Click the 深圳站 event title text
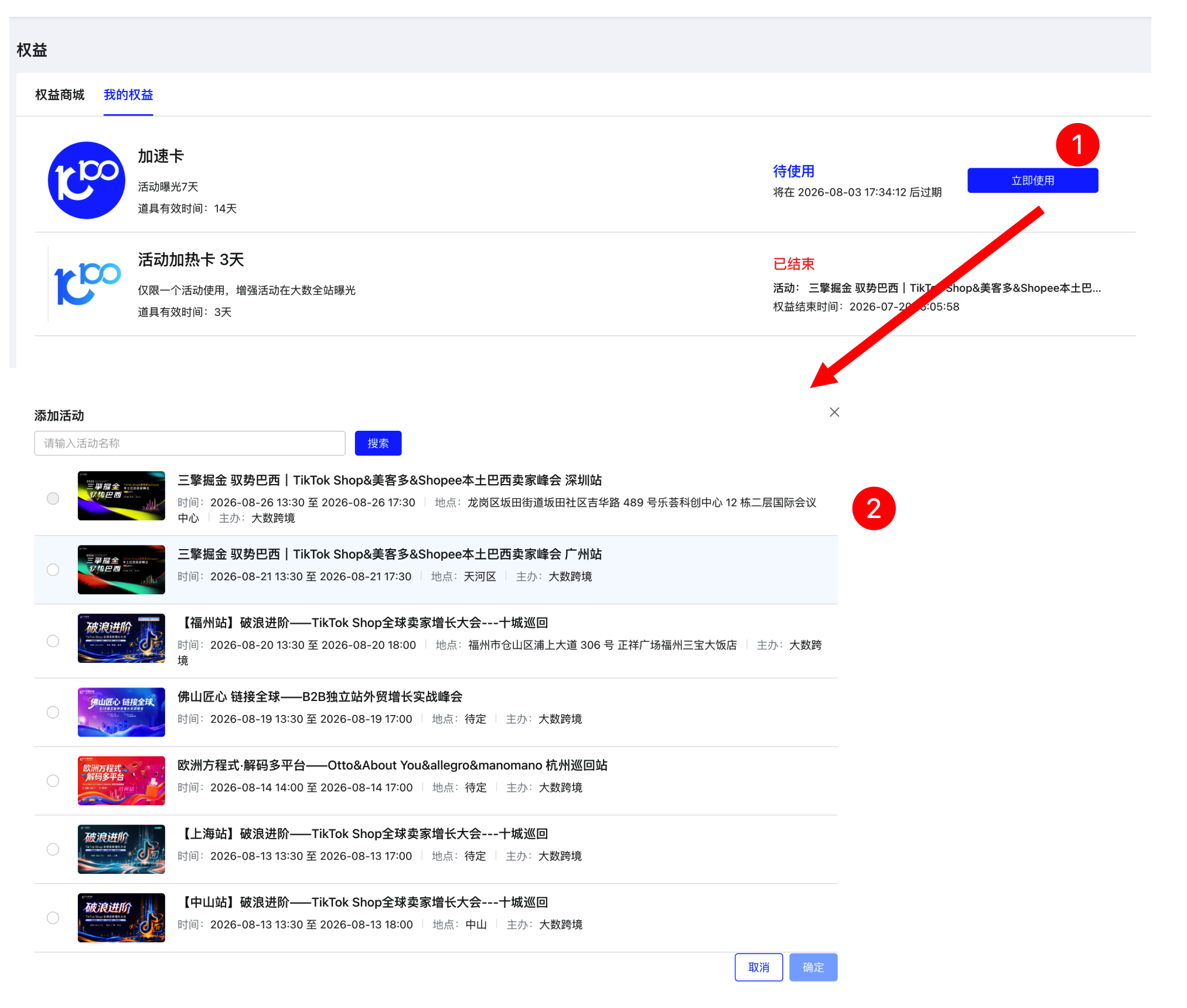1187x1008 pixels. 390,480
